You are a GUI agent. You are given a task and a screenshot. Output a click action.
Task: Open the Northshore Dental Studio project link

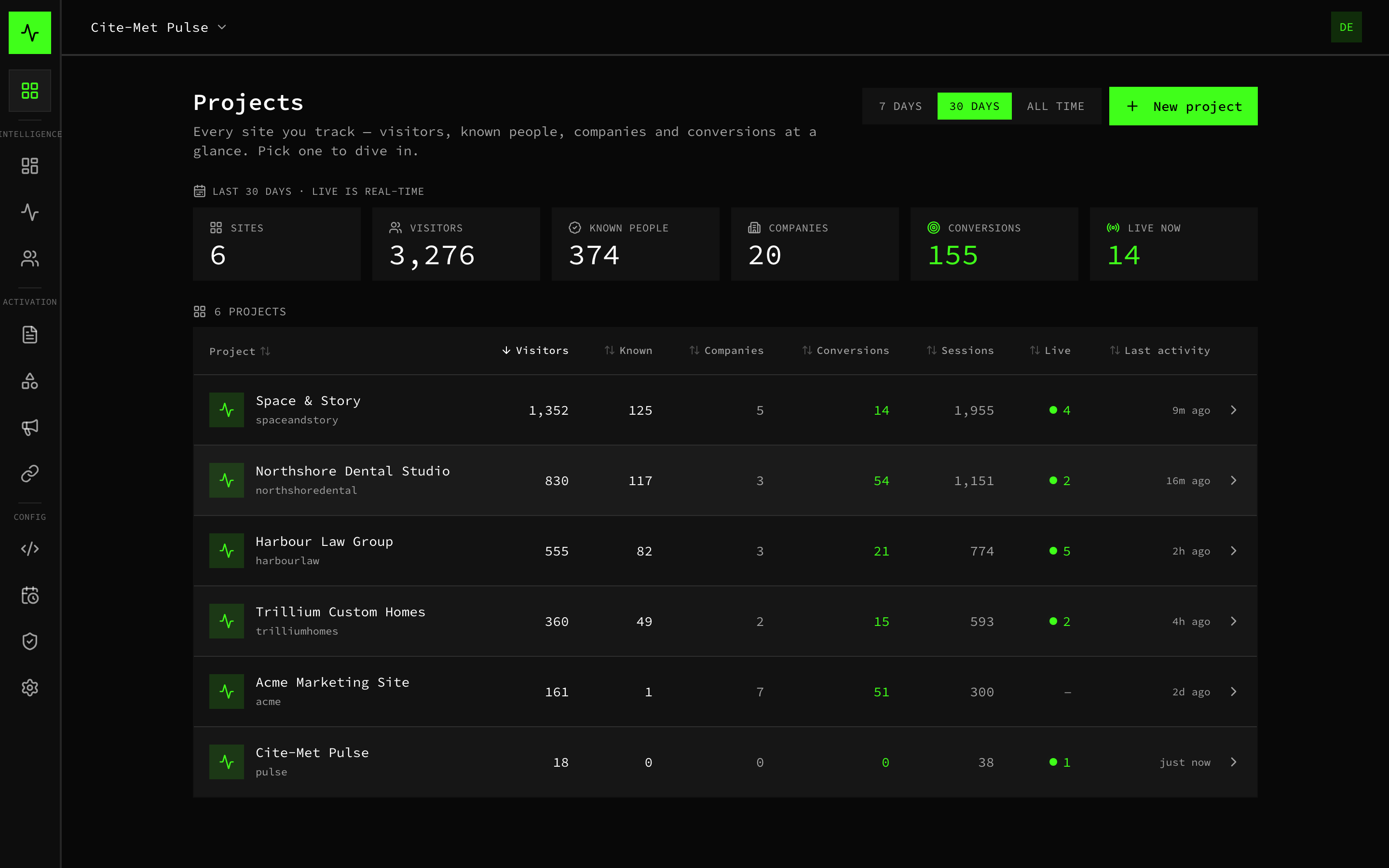tap(353, 471)
